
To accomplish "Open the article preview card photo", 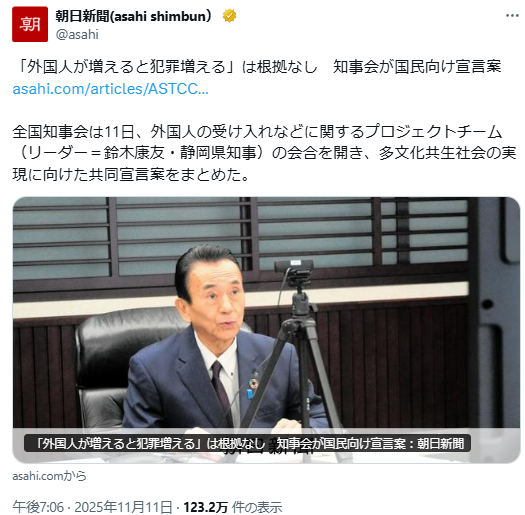I will coord(266,330).
